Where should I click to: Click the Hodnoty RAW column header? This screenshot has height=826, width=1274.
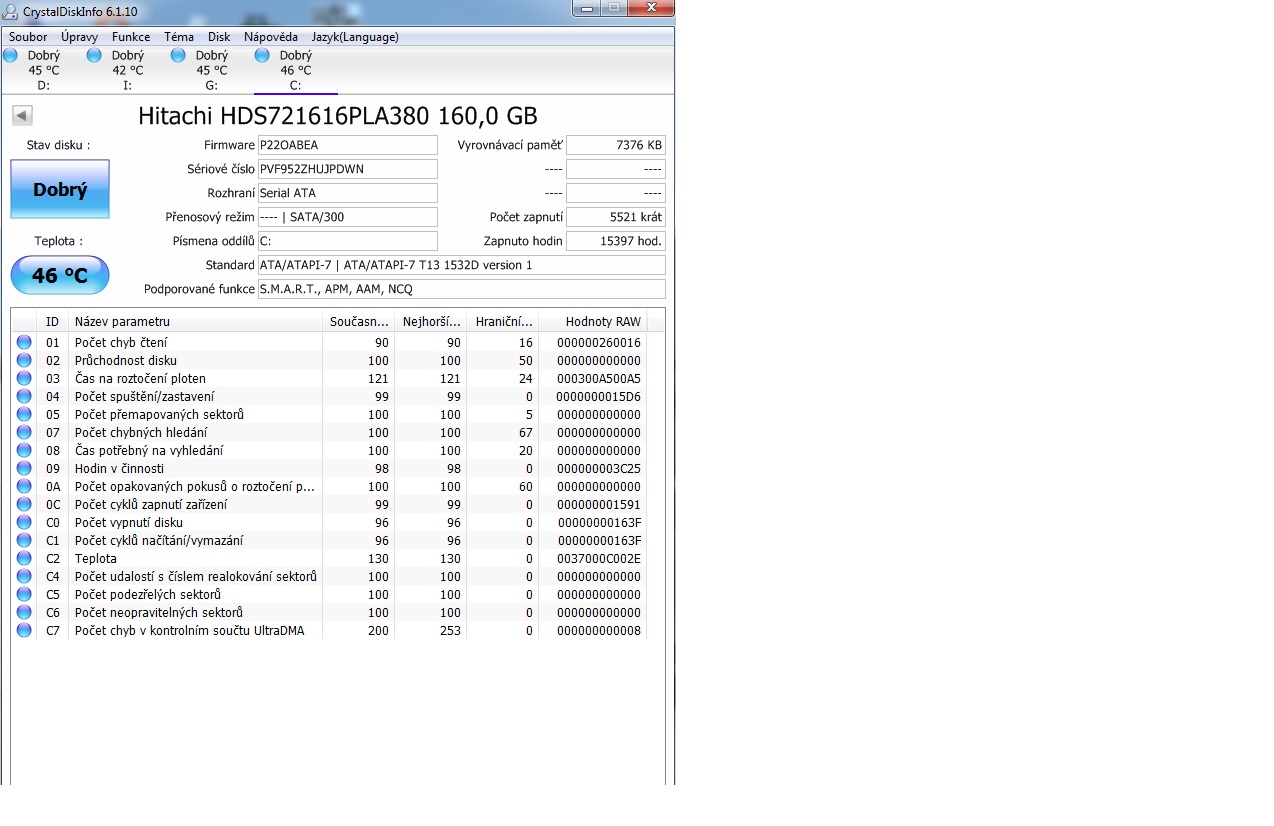click(x=593, y=321)
